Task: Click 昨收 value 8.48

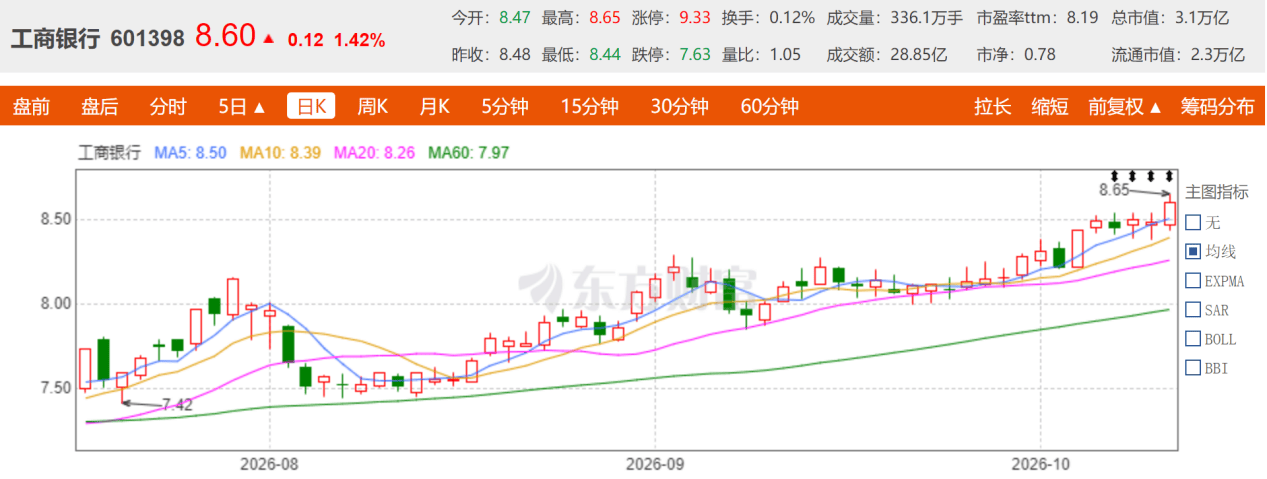Action: click(514, 55)
